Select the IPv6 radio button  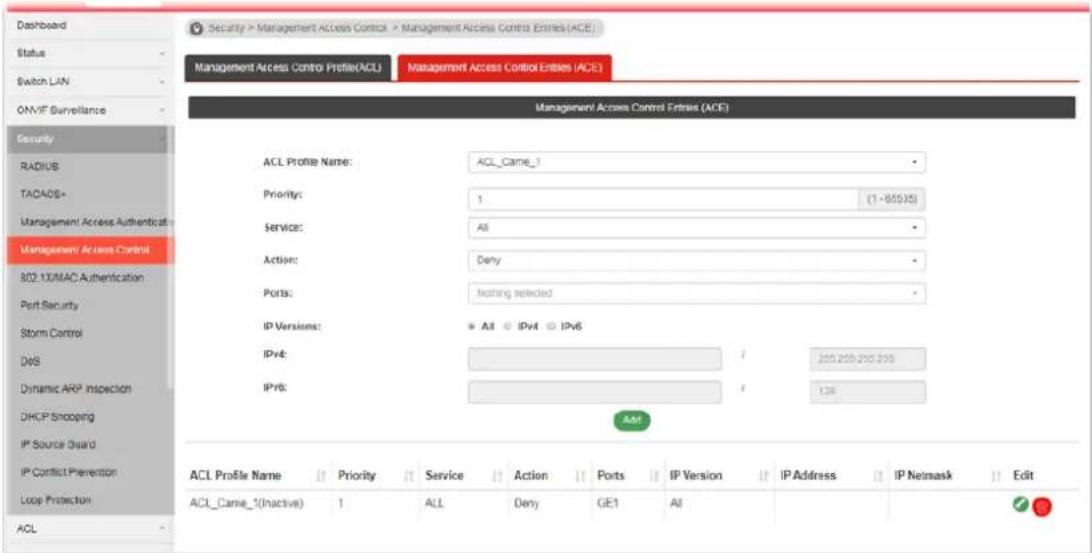(x=551, y=327)
